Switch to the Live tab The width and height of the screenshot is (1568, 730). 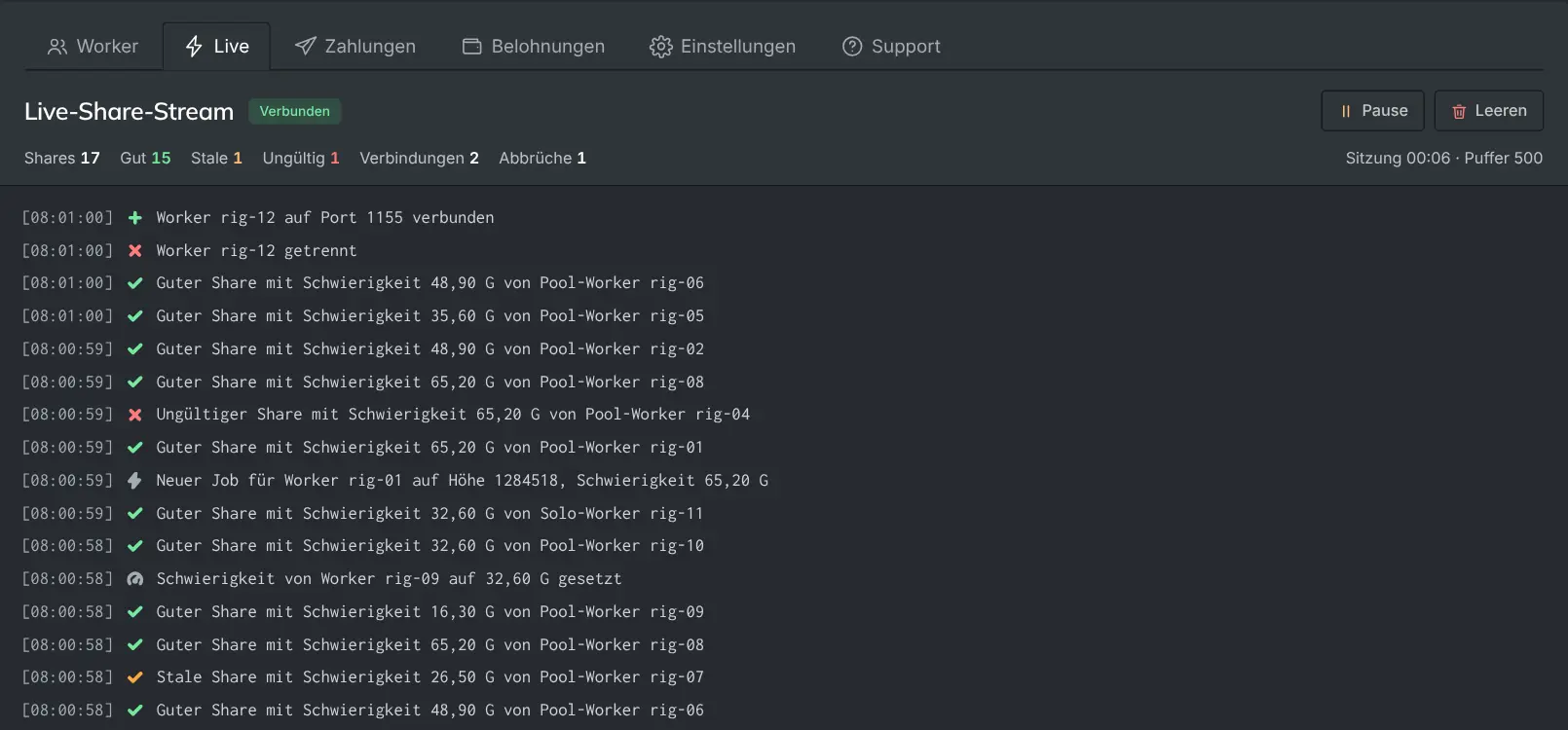coord(216,47)
